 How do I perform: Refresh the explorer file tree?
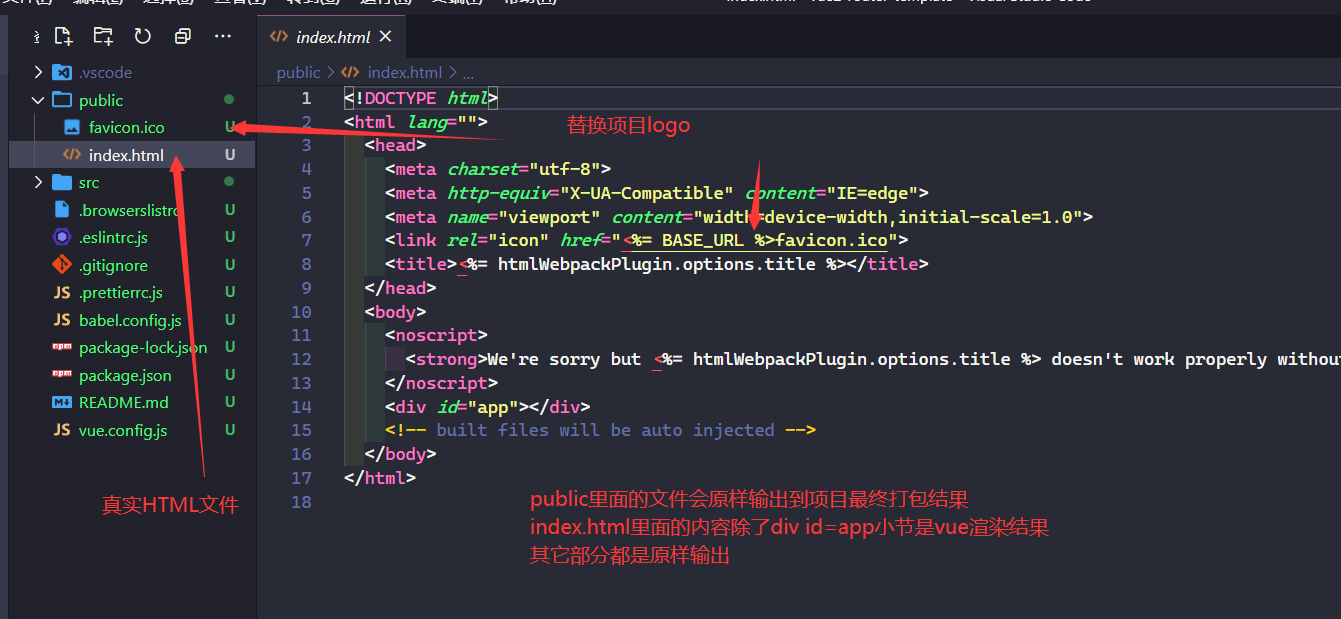[143, 37]
